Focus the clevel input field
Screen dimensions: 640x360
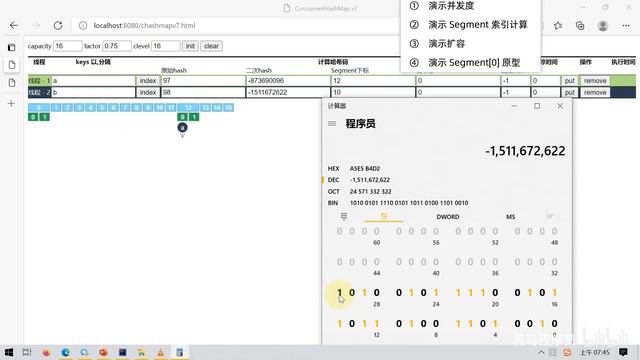coord(166,46)
